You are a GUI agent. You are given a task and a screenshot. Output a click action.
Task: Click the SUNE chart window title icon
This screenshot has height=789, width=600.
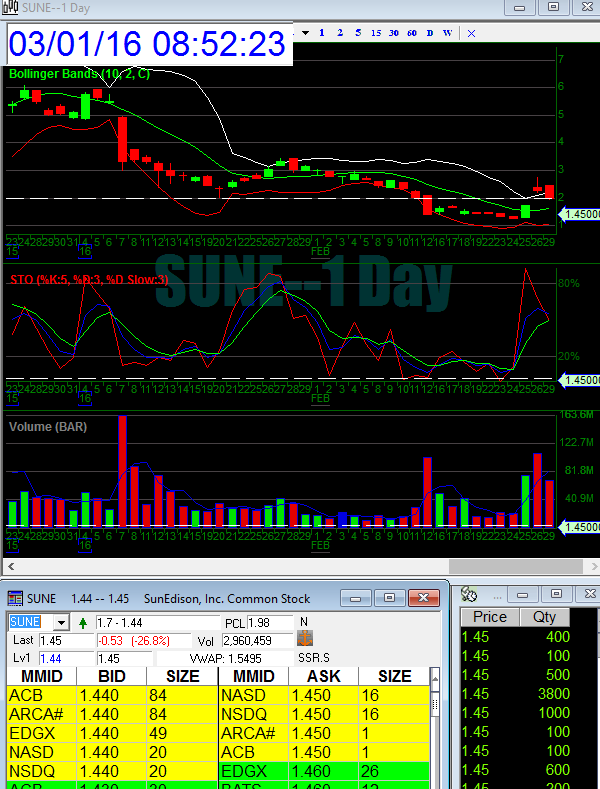[x=9, y=8]
